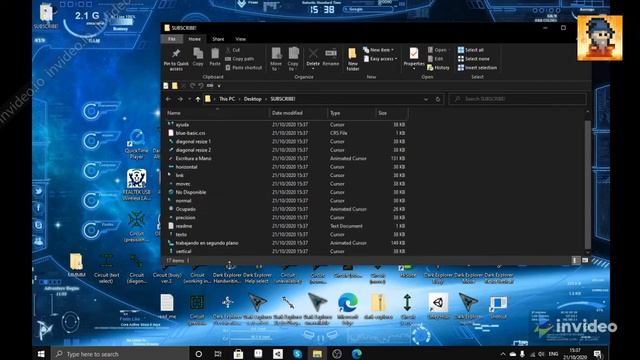The image size is (640, 360).
Task: Open Microsoft Edge desktop shortcut
Action: coord(348,307)
